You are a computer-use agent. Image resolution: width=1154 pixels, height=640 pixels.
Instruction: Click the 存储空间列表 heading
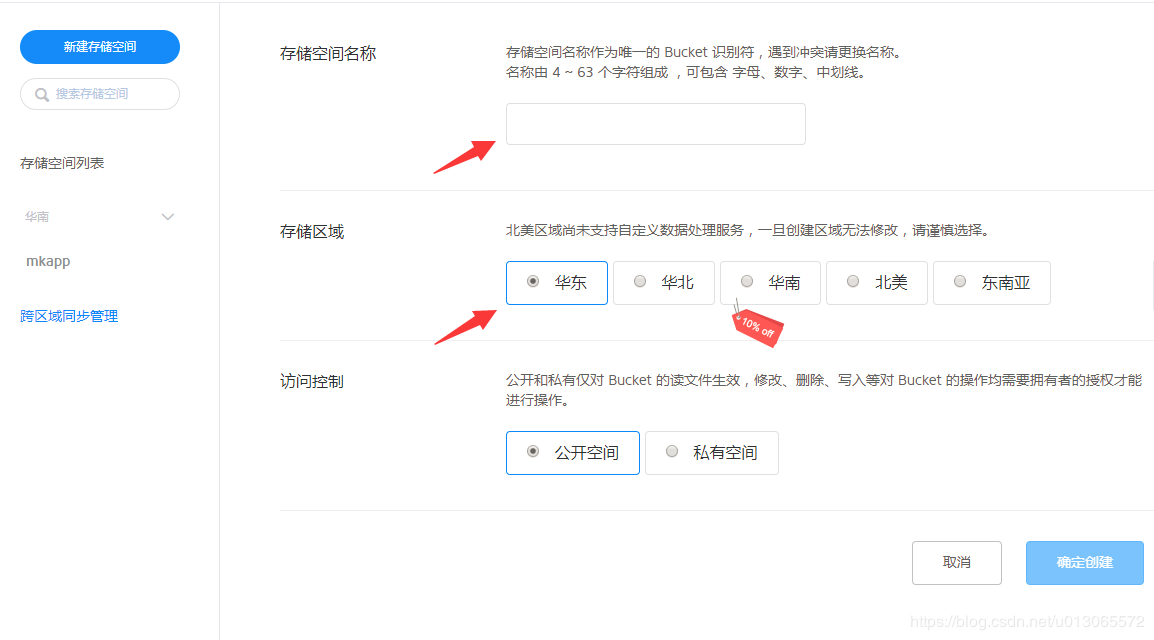coord(62,163)
